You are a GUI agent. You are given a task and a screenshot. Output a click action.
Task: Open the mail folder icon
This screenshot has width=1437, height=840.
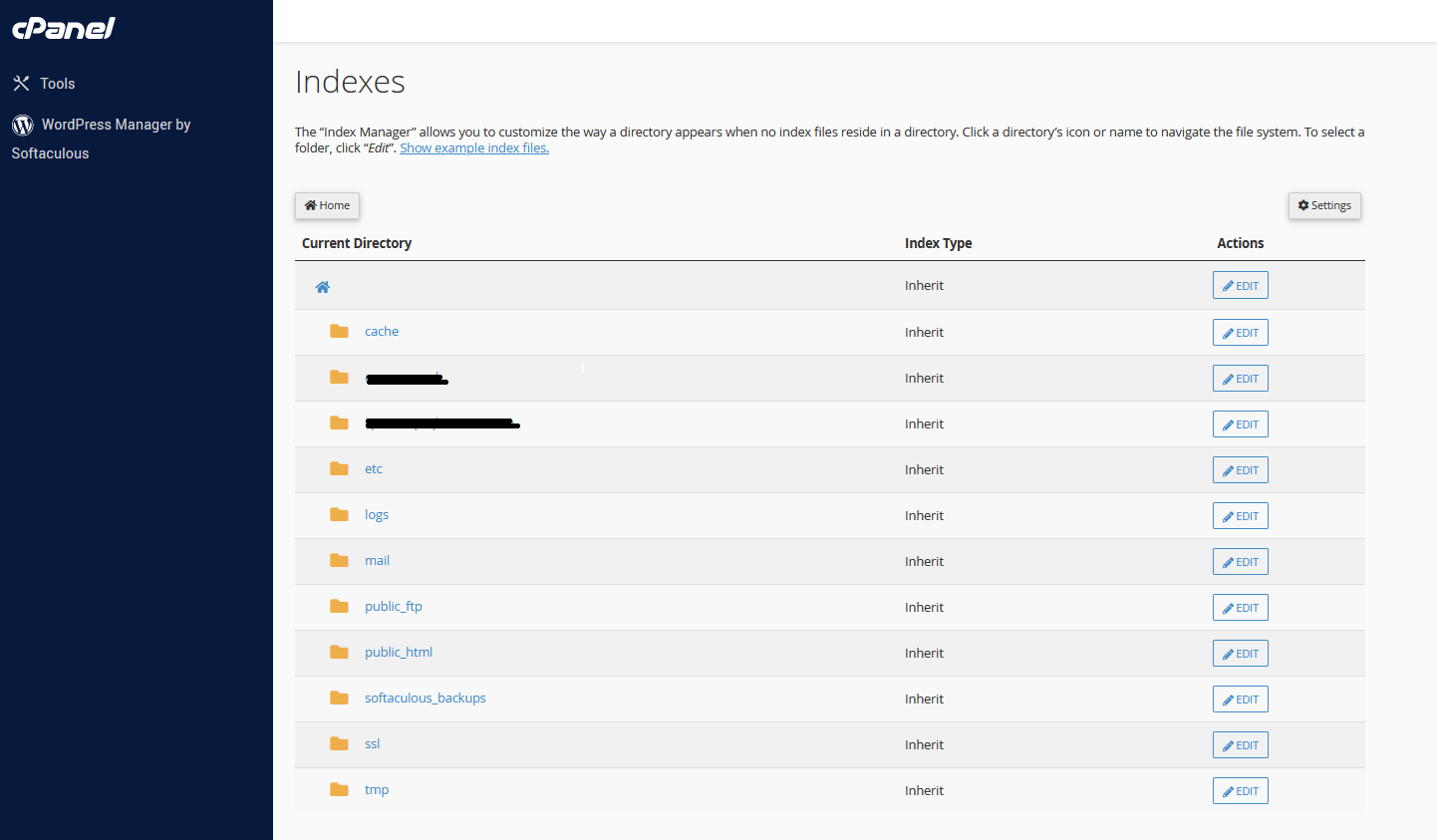[339, 560]
